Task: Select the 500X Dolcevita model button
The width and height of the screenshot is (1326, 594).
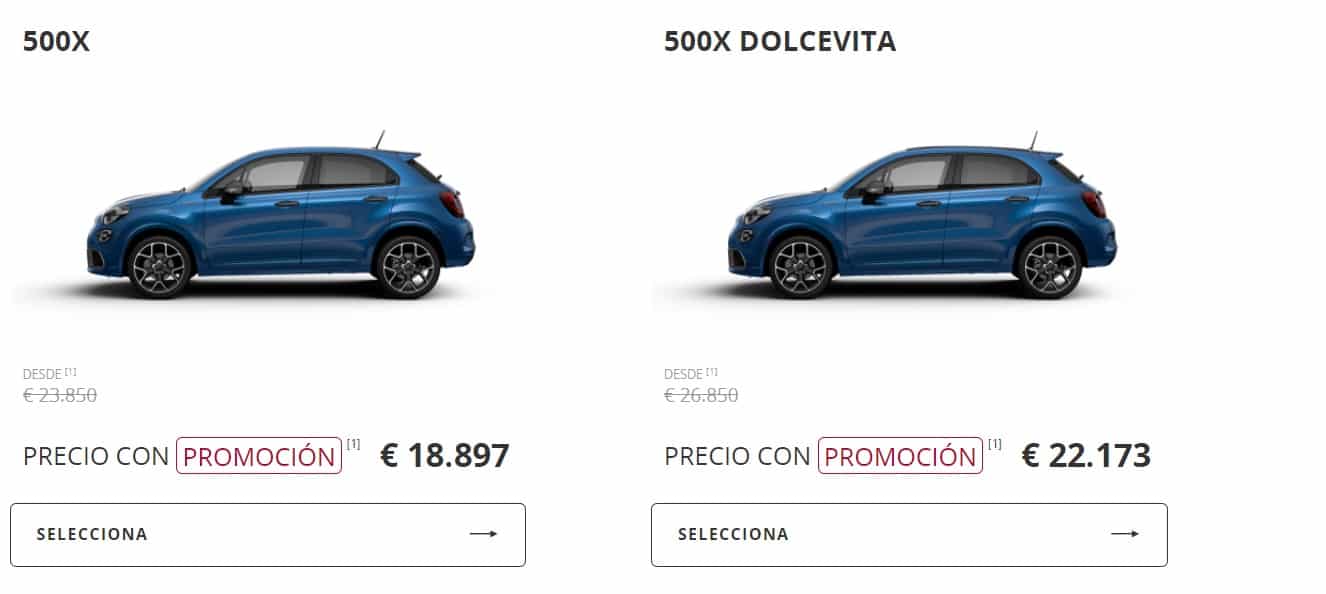Action: pyautogui.click(x=909, y=535)
